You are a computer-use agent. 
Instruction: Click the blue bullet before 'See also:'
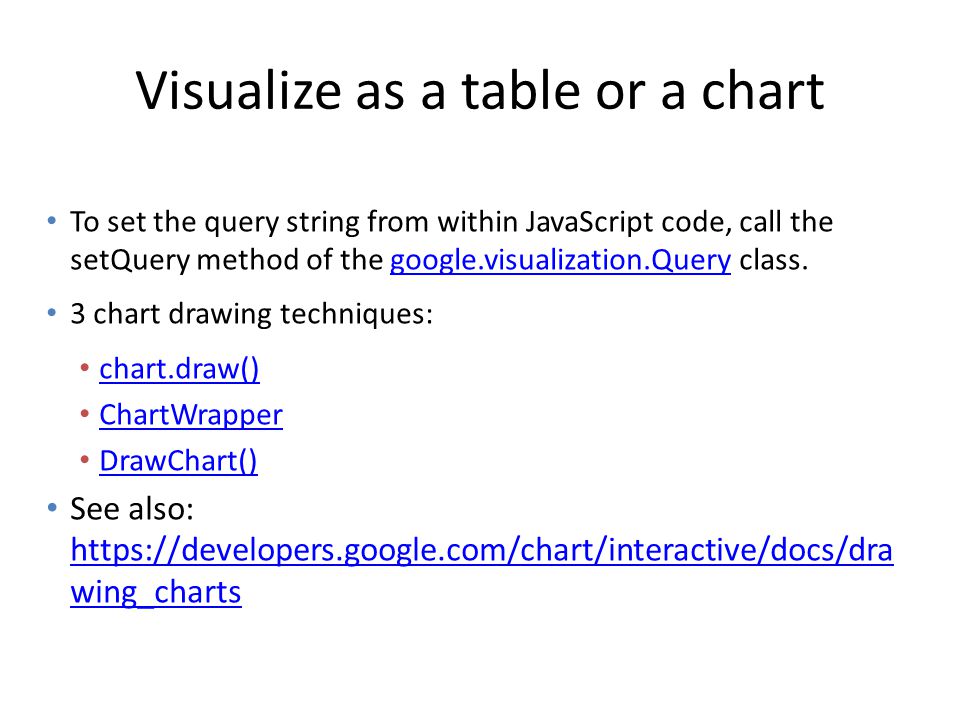[x=52, y=508]
